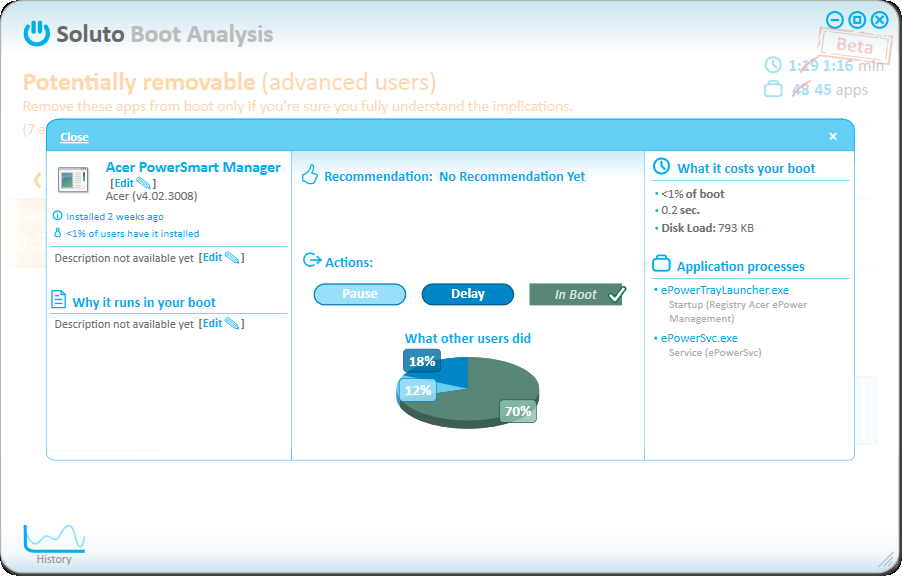Click the Application processes heading
The image size is (902, 576).
[x=740, y=266]
